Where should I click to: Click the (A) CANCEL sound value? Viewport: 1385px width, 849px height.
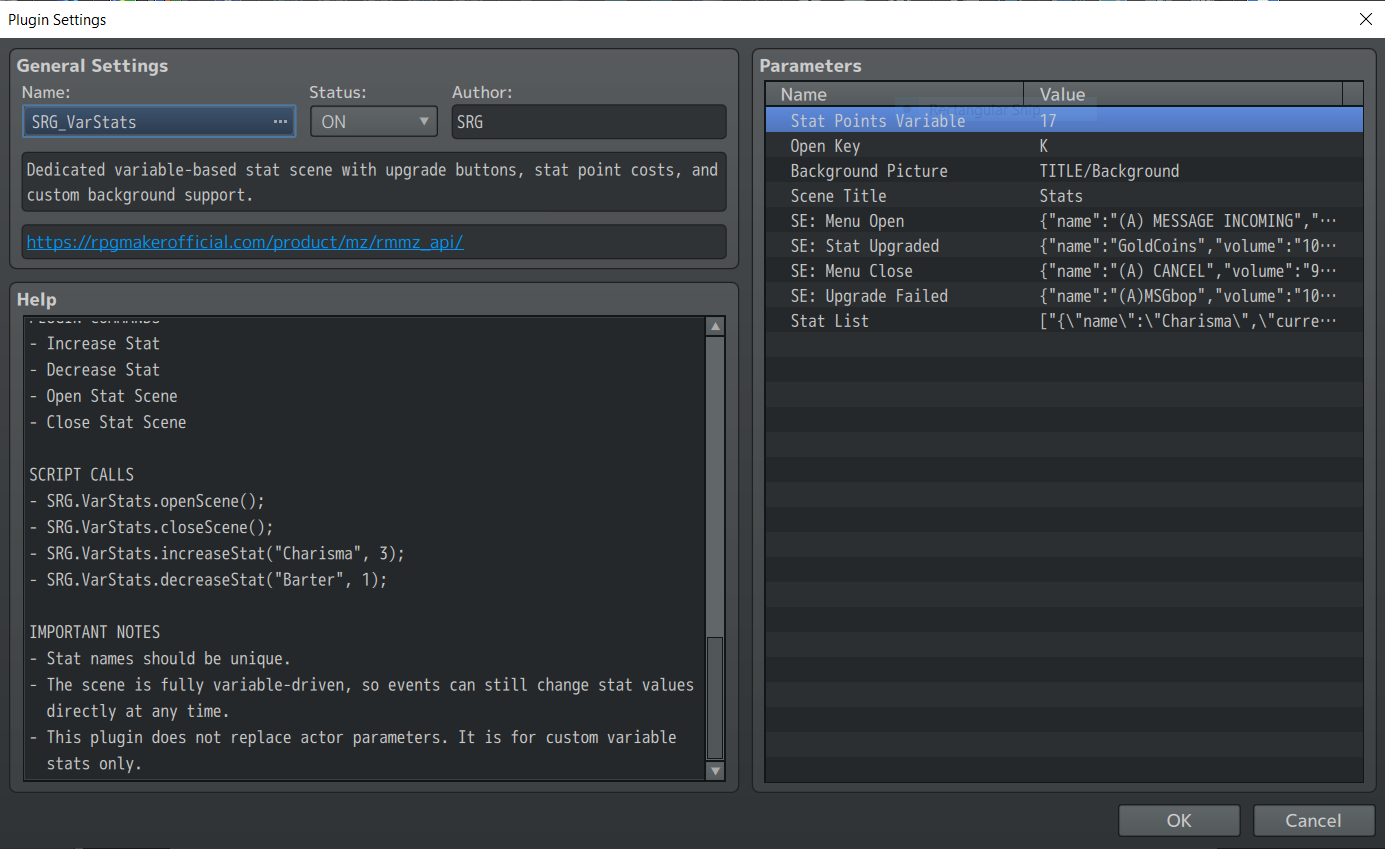[x=1187, y=271]
